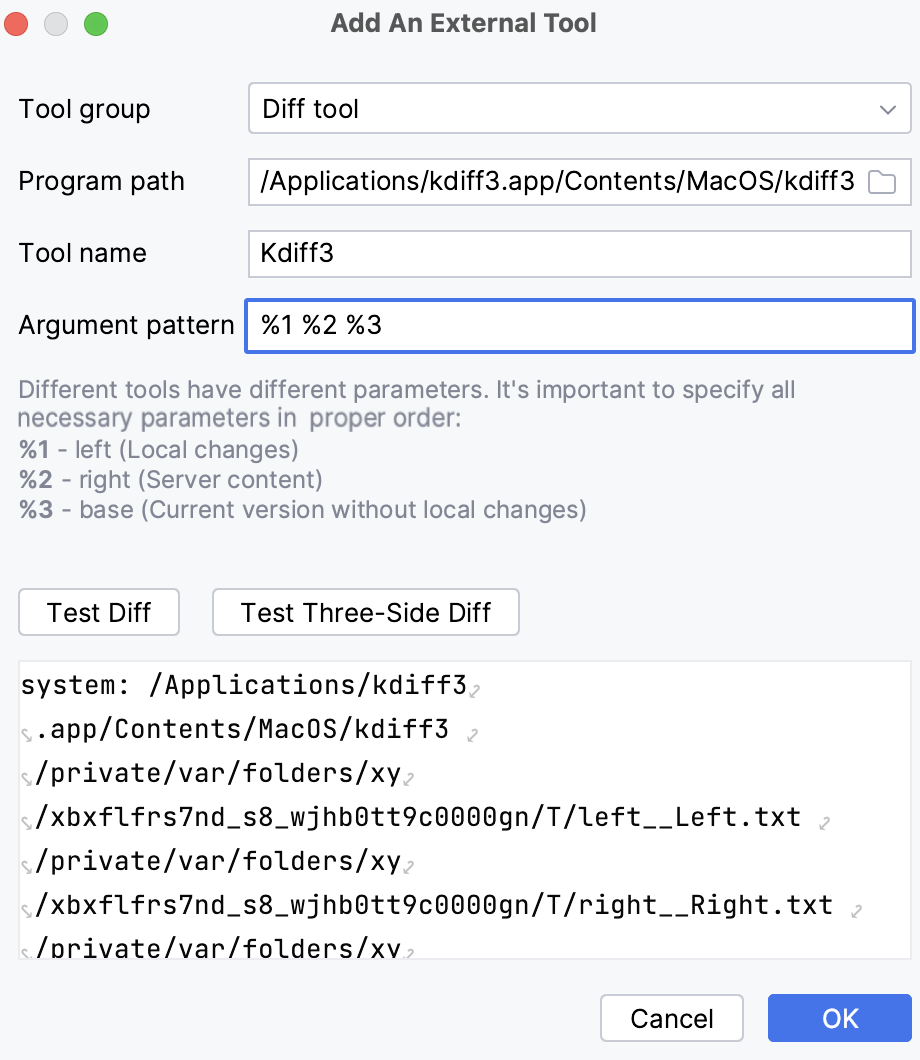Select the Kdiff3 tool name text

(x=294, y=253)
